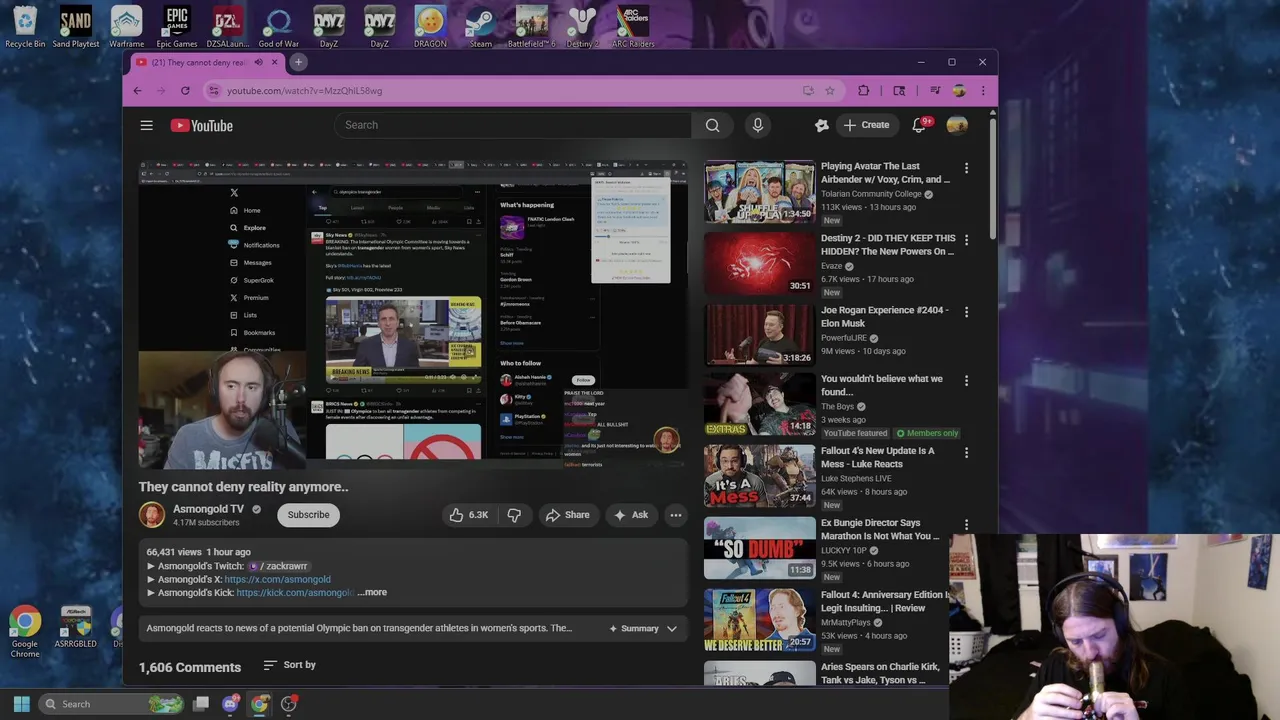This screenshot has height=720, width=1280.
Task: Open Chrome profile avatar in toolbar
Action: click(x=959, y=90)
